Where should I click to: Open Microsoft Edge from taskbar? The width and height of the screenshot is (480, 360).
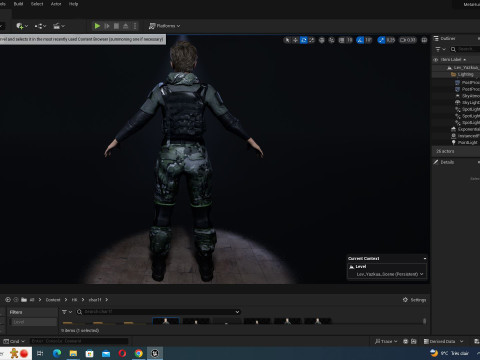click(57, 353)
